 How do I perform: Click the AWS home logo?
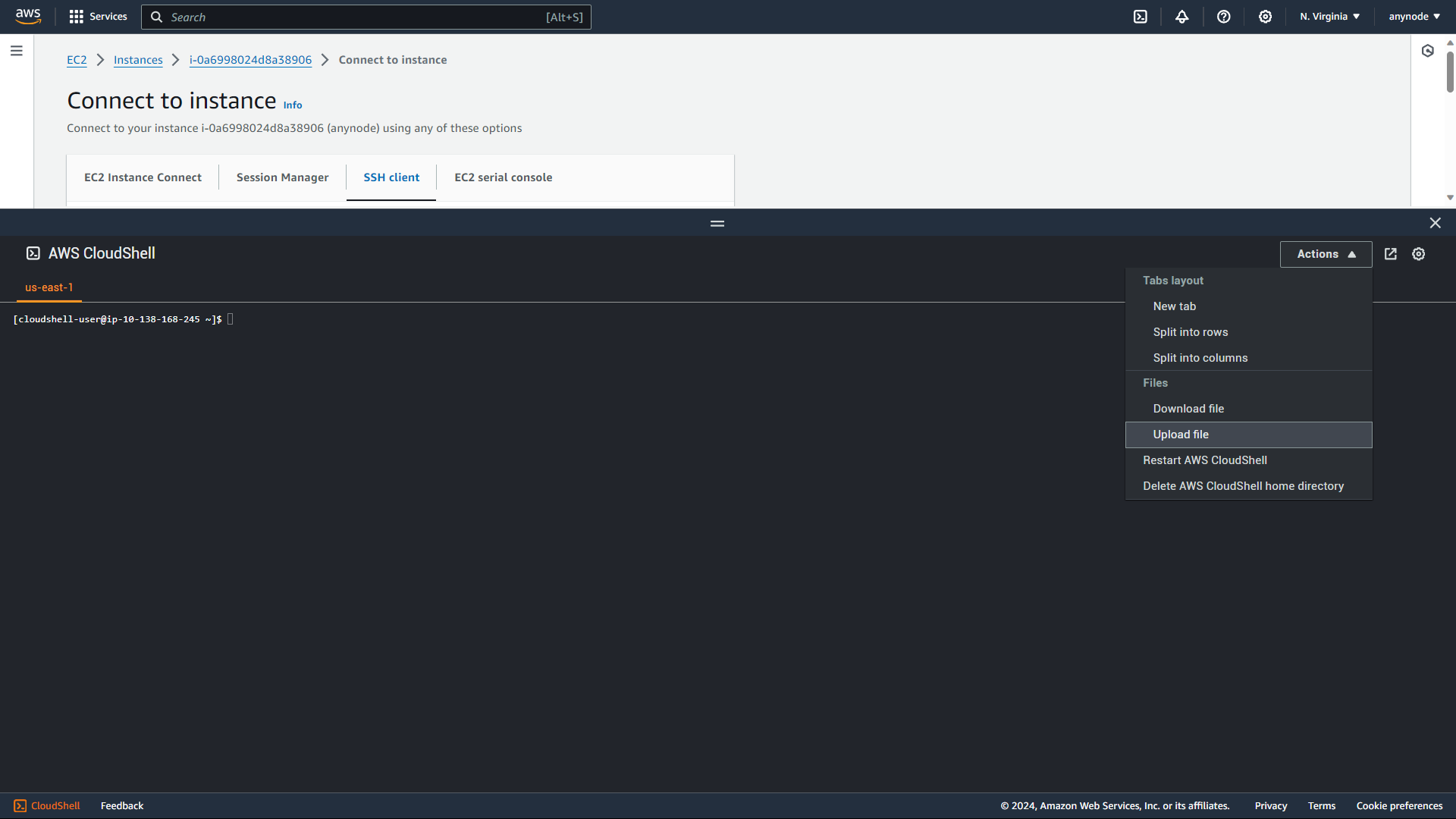[28, 16]
